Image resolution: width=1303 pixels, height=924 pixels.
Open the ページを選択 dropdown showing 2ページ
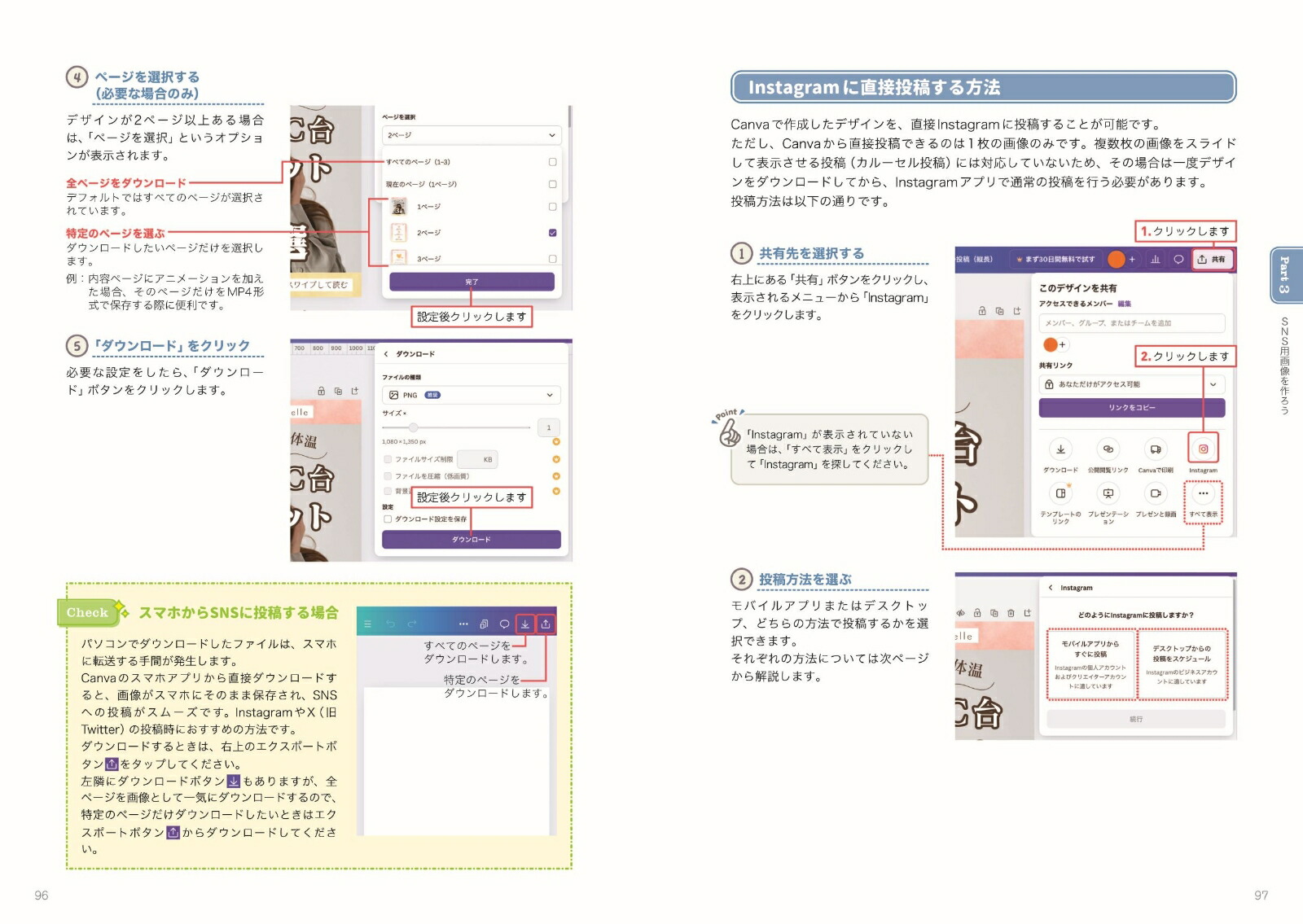[472, 135]
